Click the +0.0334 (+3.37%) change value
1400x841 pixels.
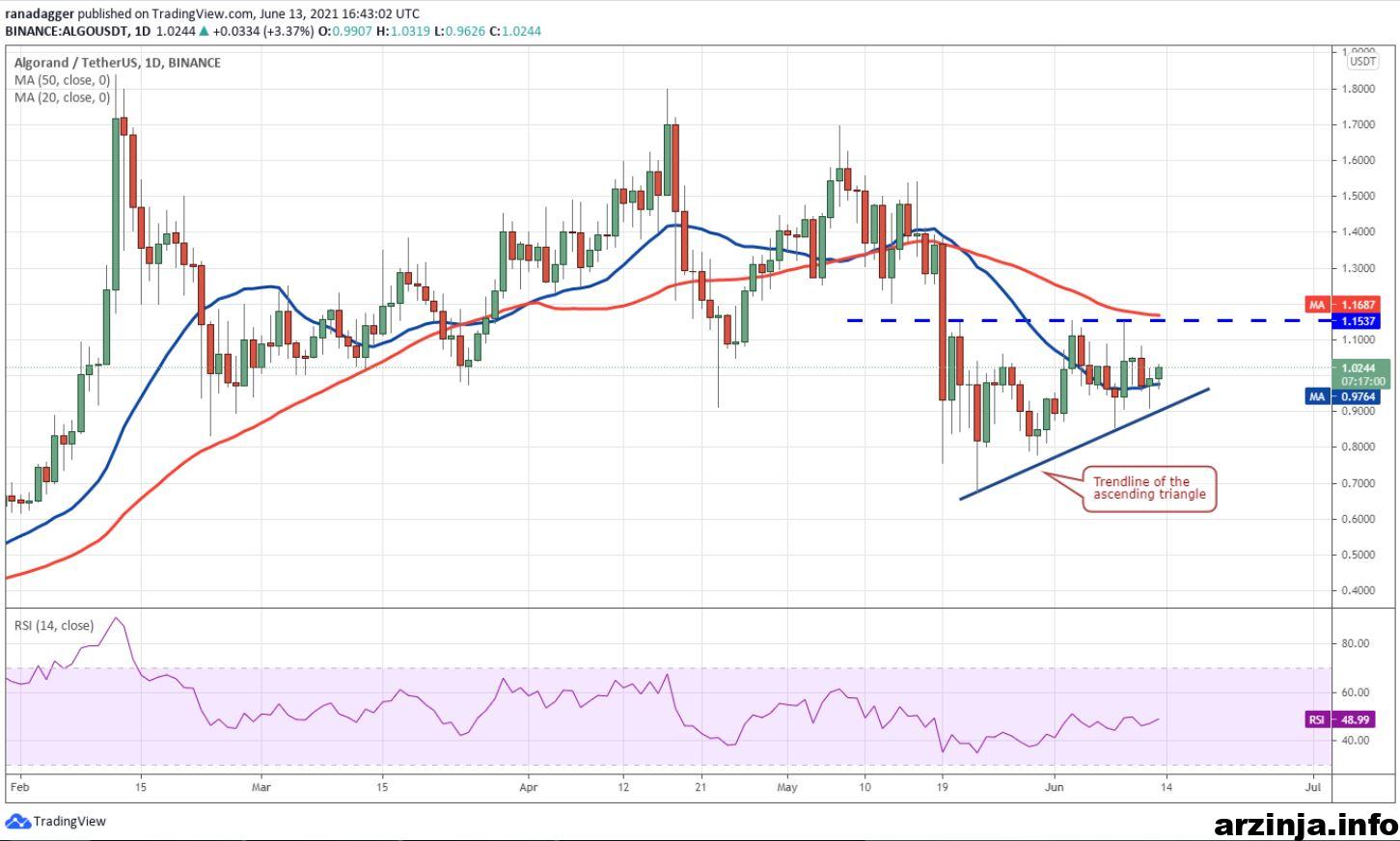pyautogui.click(x=263, y=31)
